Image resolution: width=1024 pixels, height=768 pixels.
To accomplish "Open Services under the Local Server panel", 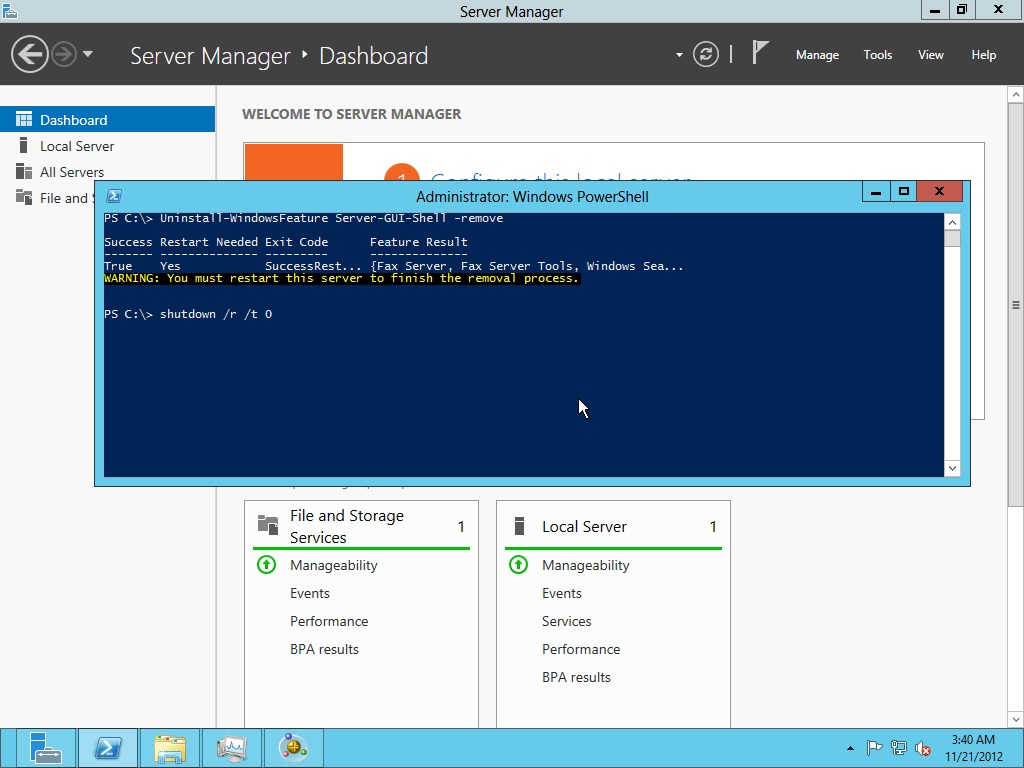I will [x=567, y=621].
